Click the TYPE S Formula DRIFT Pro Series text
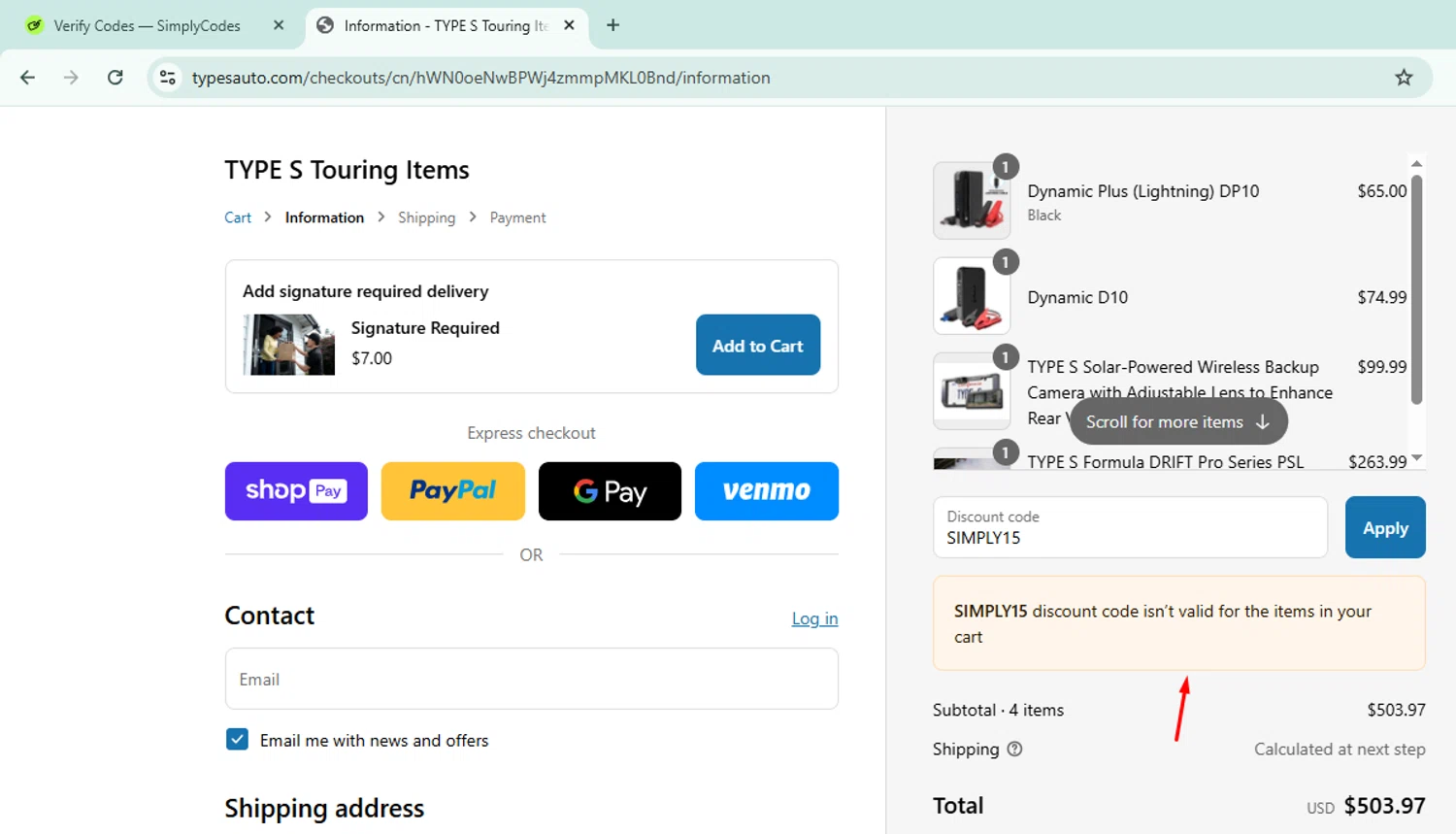 pos(1166,462)
